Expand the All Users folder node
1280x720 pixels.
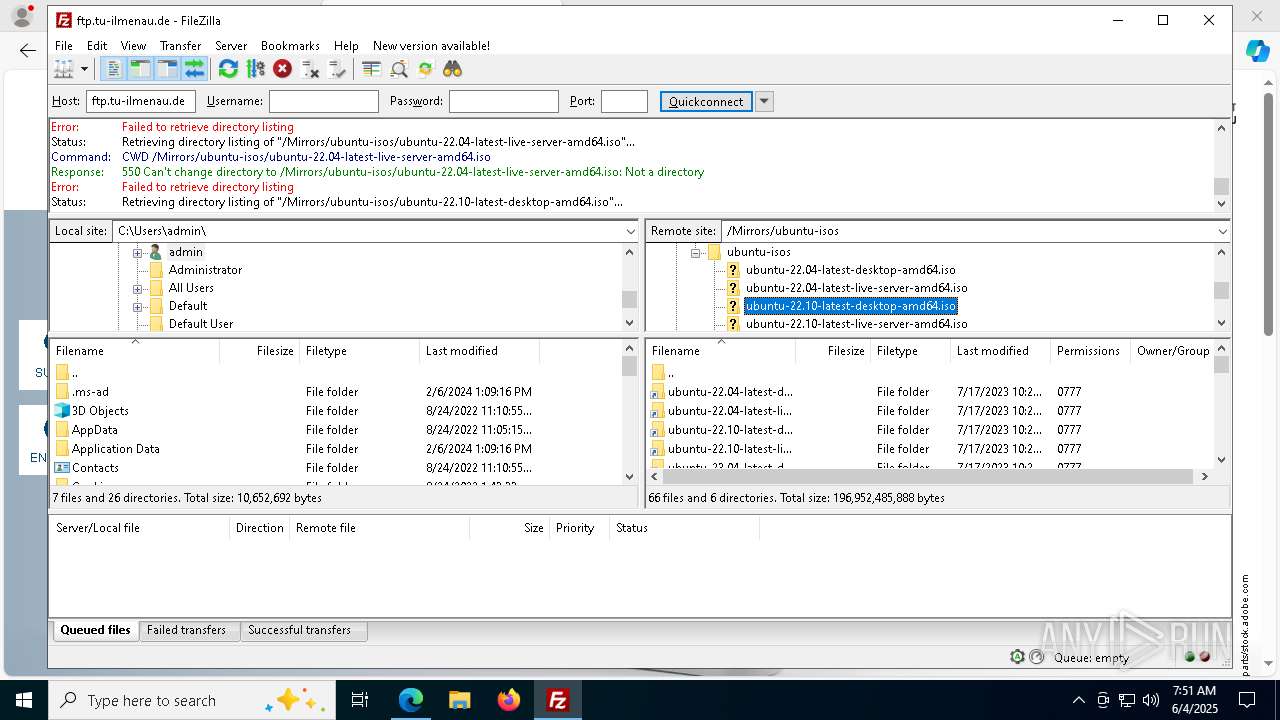[137, 288]
